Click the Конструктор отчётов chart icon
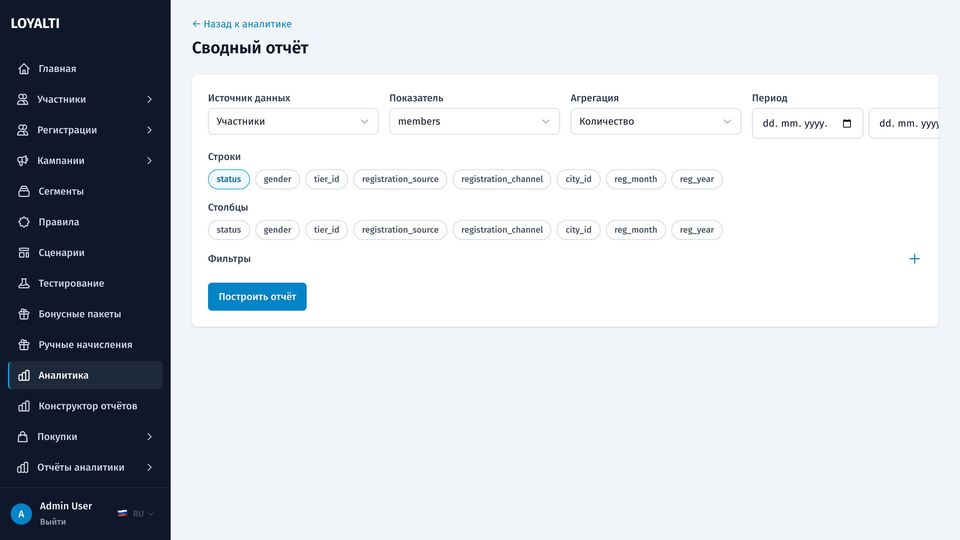The height and width of the screenshot is (540, 960). pos(24,406)
